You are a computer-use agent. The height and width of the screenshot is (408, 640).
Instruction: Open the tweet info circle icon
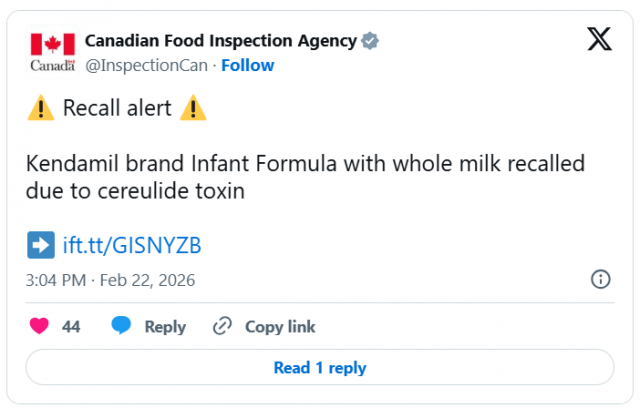pos(601,279)
